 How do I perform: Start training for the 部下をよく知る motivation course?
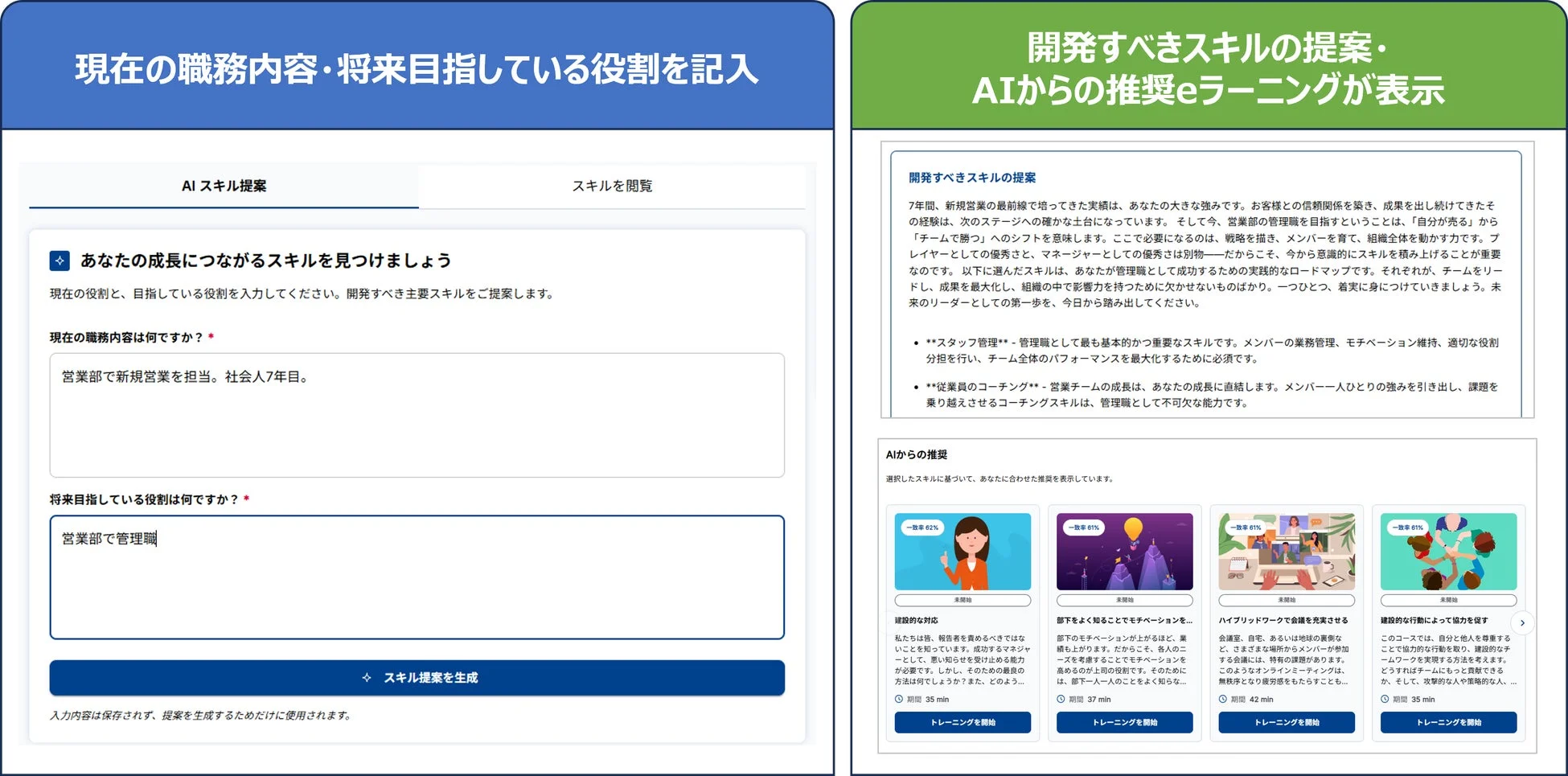tap(1124, 722)
